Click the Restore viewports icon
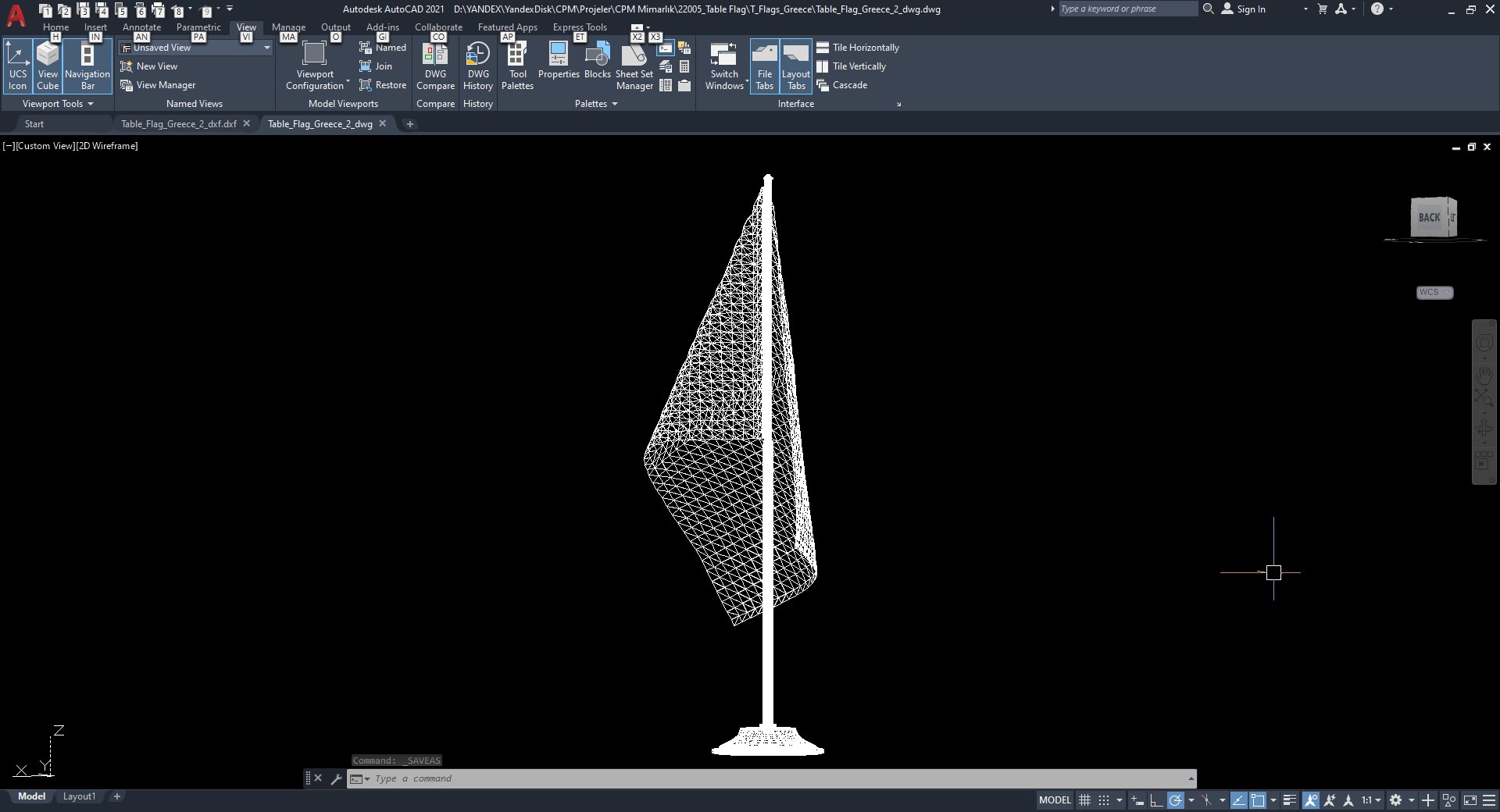This screenshot has width=1500, height=812. [365, 85]
